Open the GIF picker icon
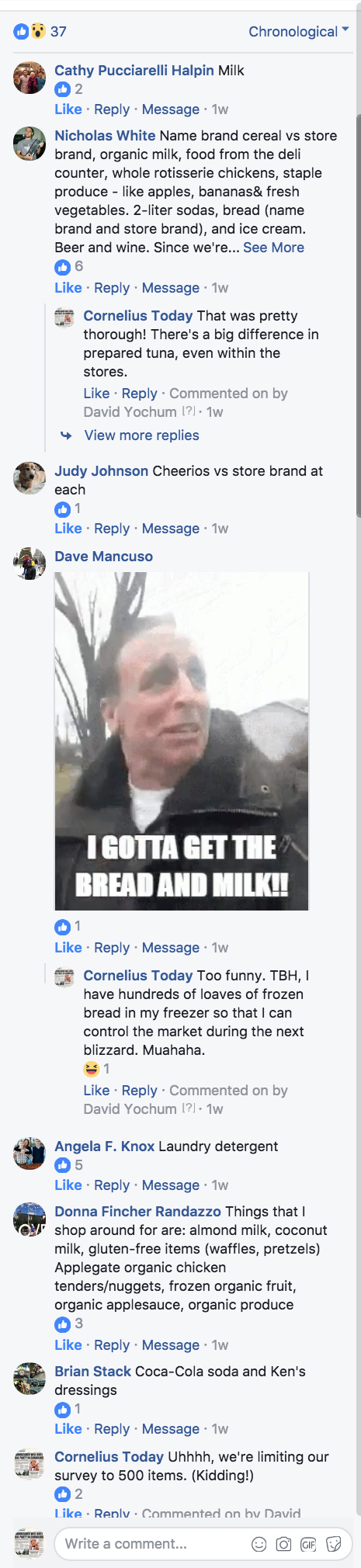This screenshot has height=1568, width=361. point(309,1544)
